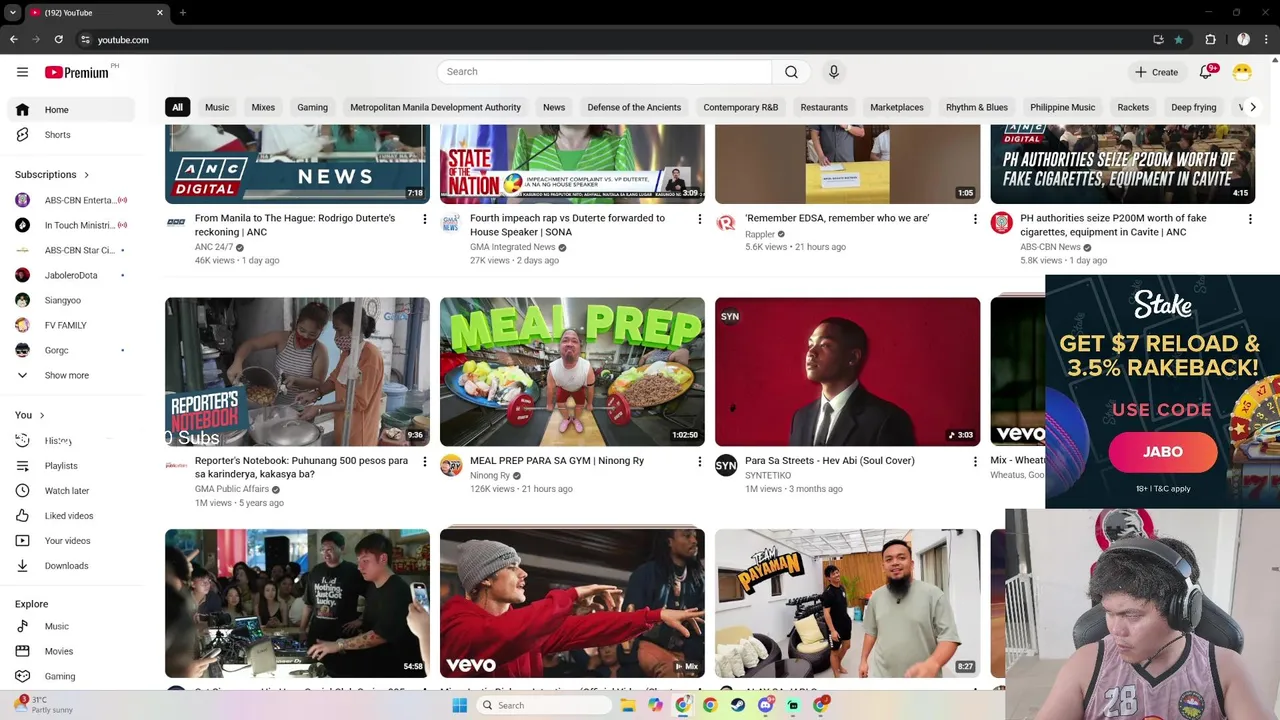Open the account avatar menu
The image size is (1280, 720).
[1242, 72]
